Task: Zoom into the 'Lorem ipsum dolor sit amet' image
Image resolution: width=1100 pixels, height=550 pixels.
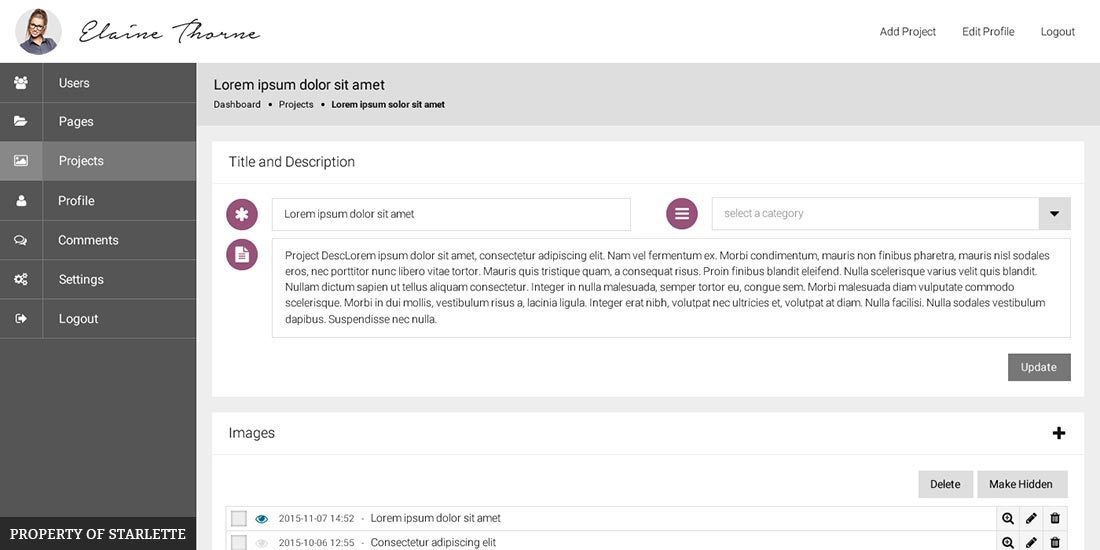Action: [x=1008, y=518]
